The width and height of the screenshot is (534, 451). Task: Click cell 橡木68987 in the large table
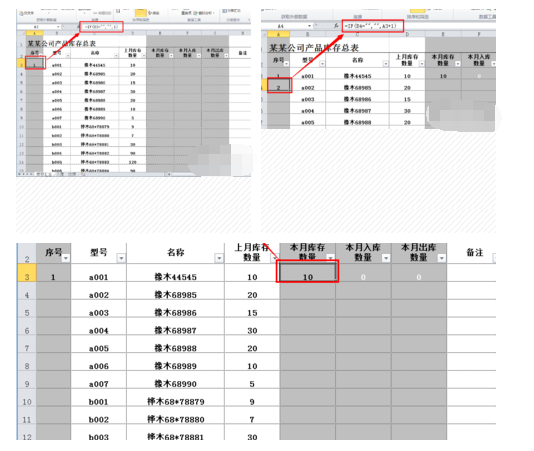click(x=175, y=330)
